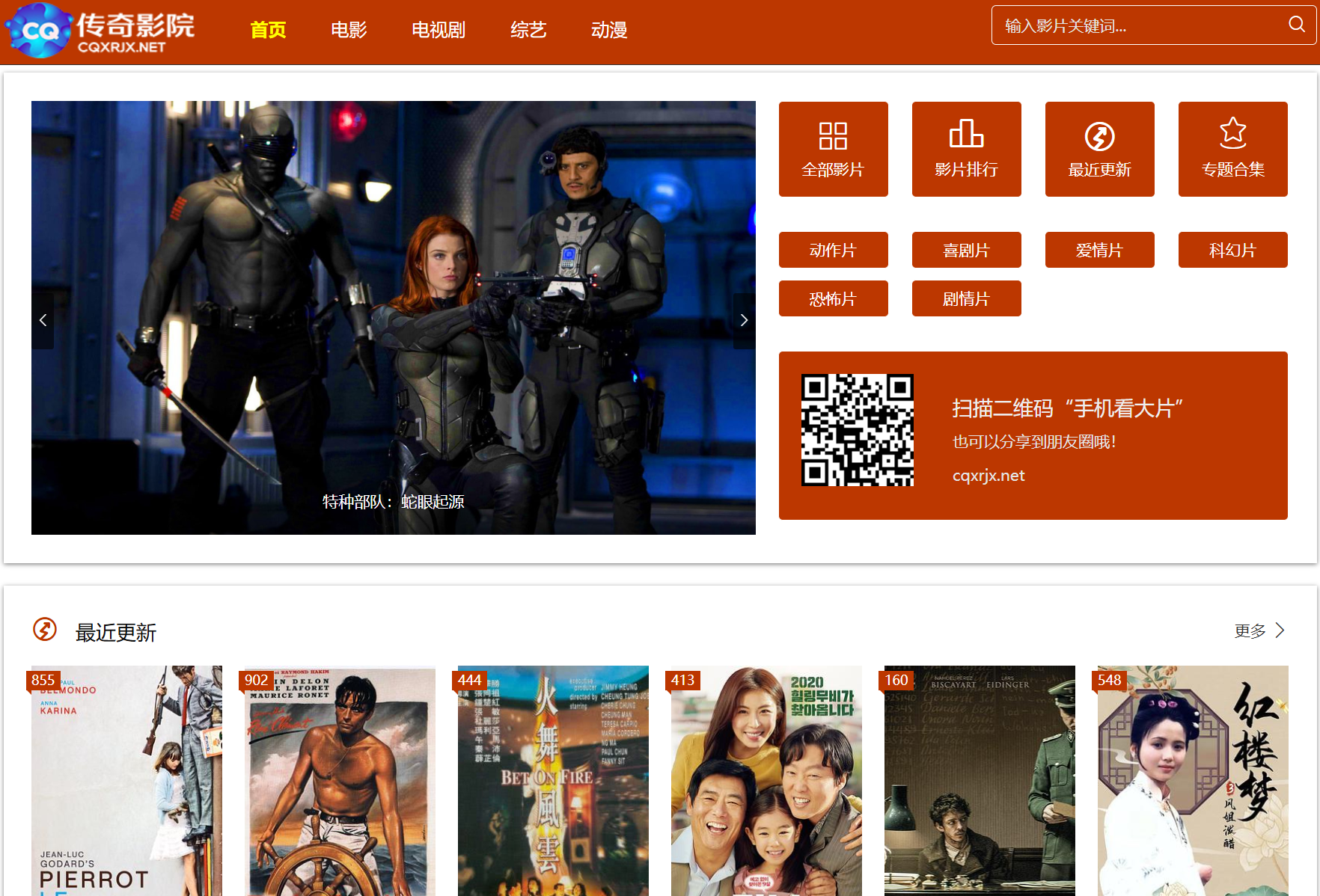Open the 影片排行 ranking icon tile
This screenshot has height=896, width=1320.
coord(966,149)
